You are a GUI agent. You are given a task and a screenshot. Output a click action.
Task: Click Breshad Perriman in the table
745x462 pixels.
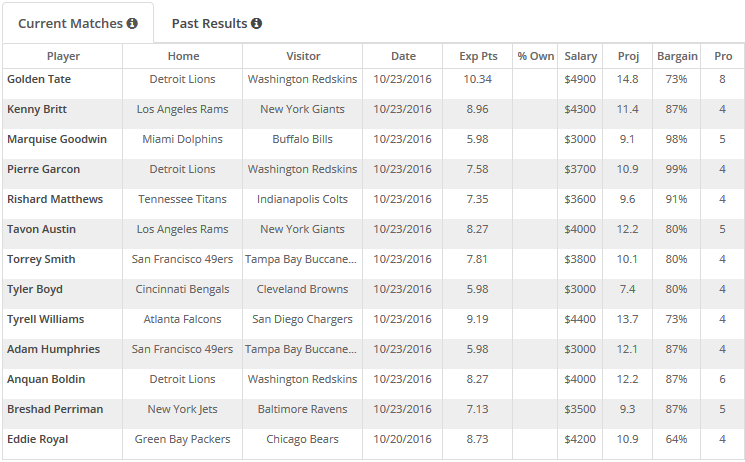point(55,409)
